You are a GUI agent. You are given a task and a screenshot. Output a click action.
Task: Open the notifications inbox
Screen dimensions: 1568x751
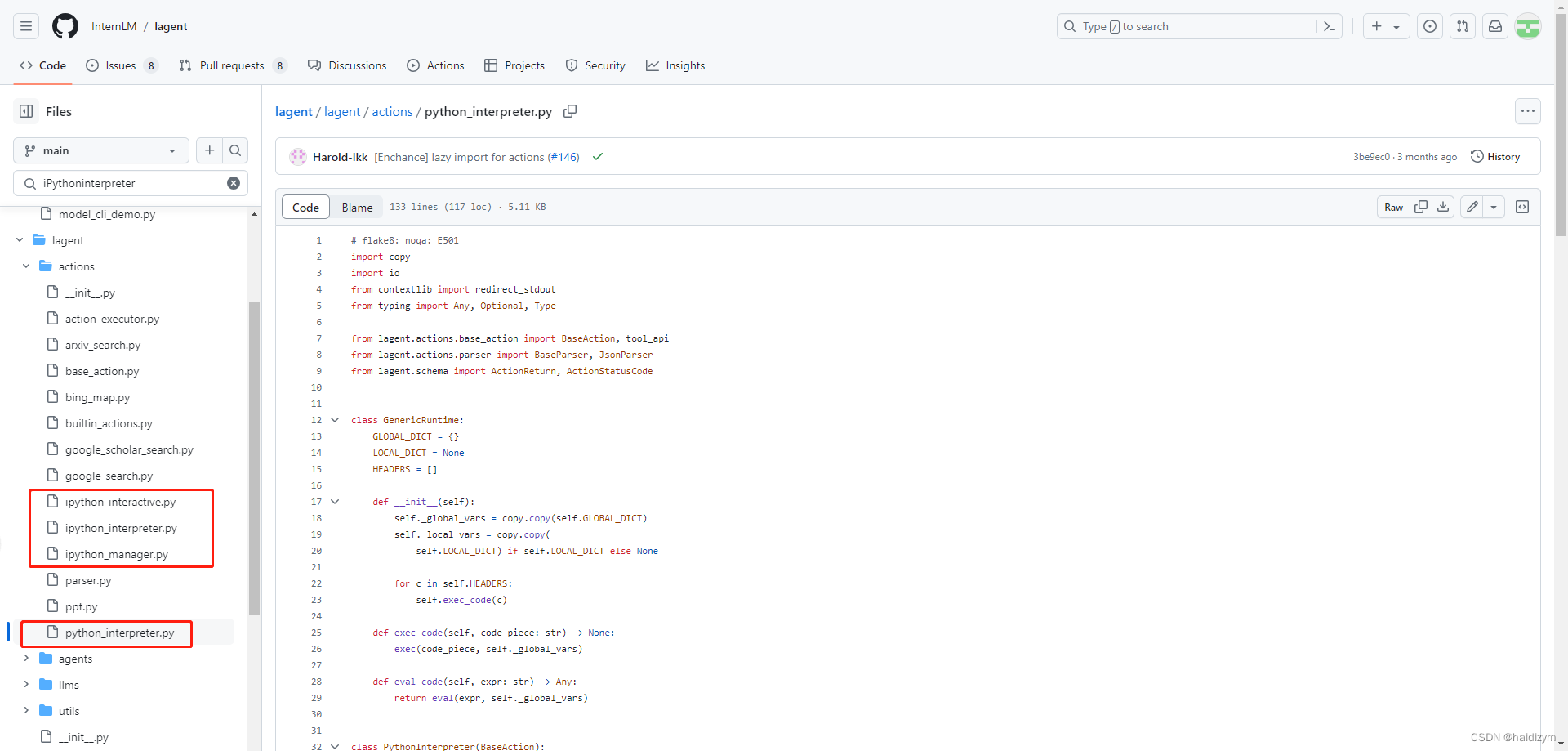click(x=1495, y=26)
